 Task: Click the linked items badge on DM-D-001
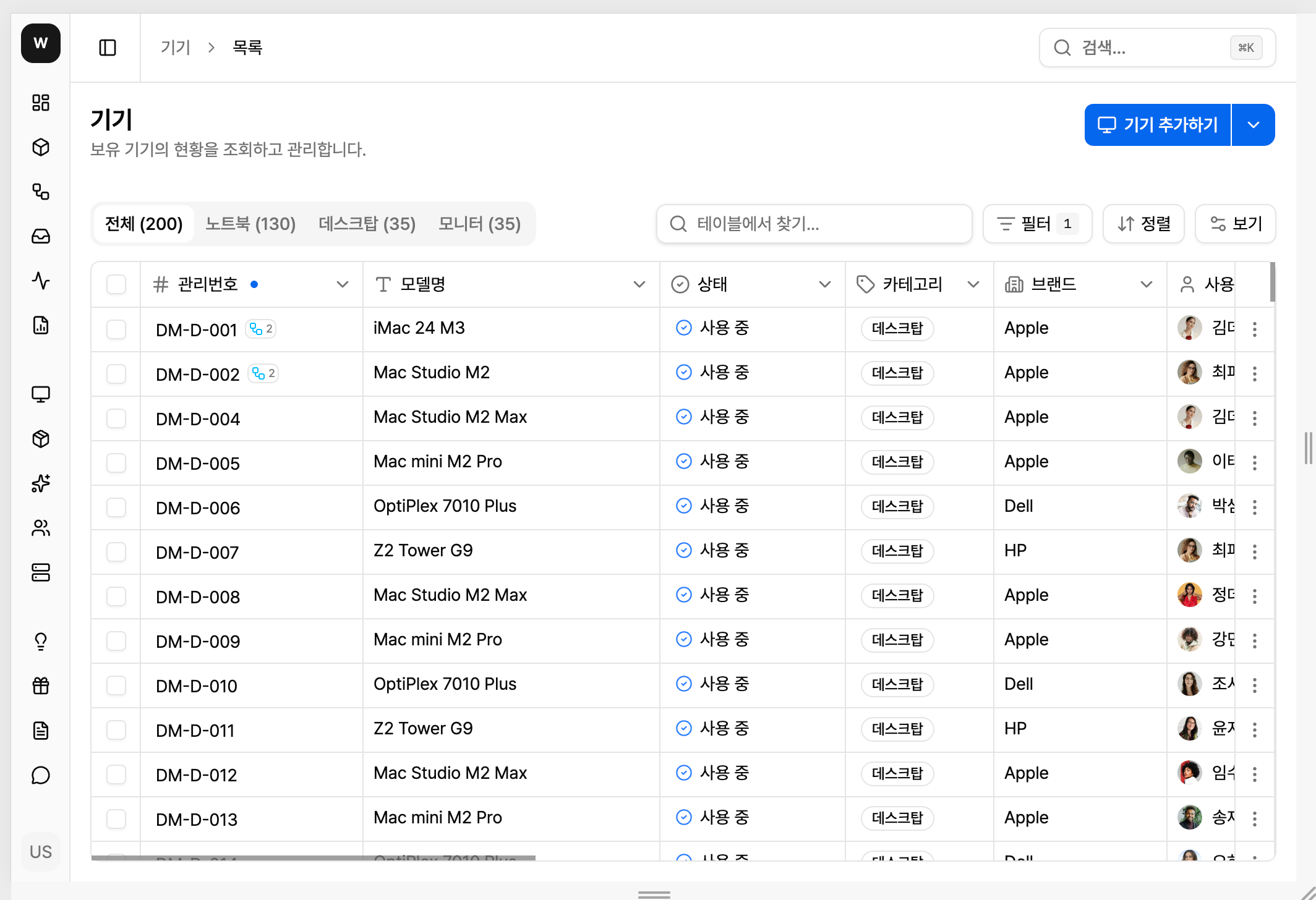point(261,329)
